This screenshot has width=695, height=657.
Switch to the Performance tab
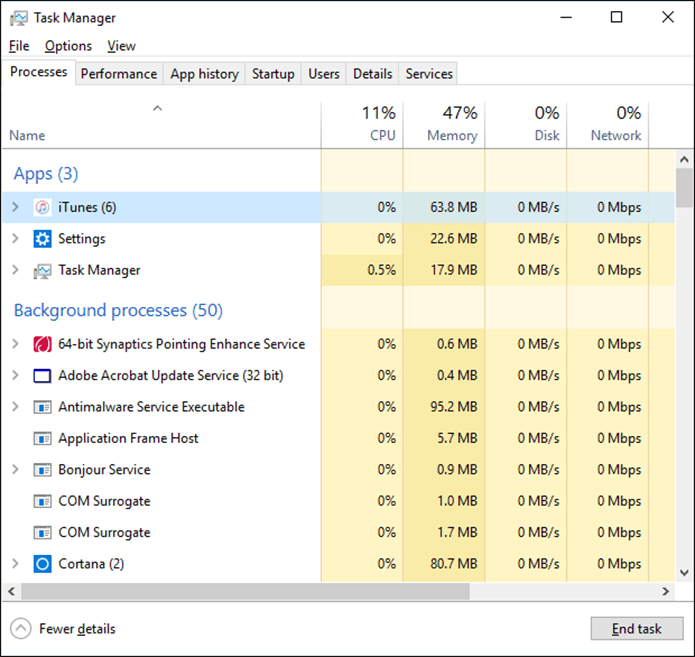click(119, 74)
